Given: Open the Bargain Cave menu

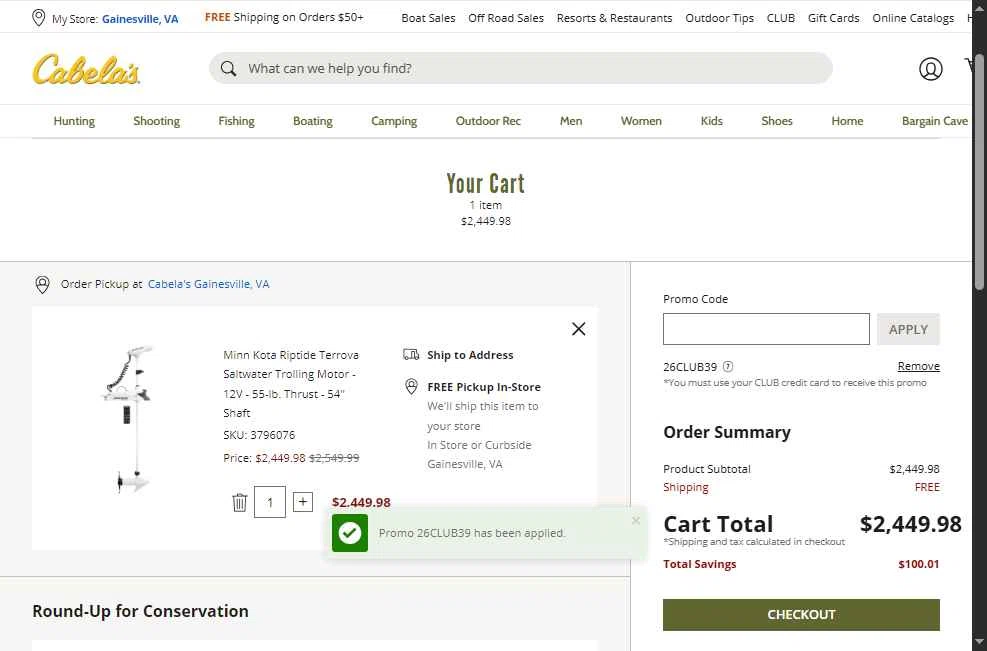Looking at the screenshot, I should [x=934, y=121].
